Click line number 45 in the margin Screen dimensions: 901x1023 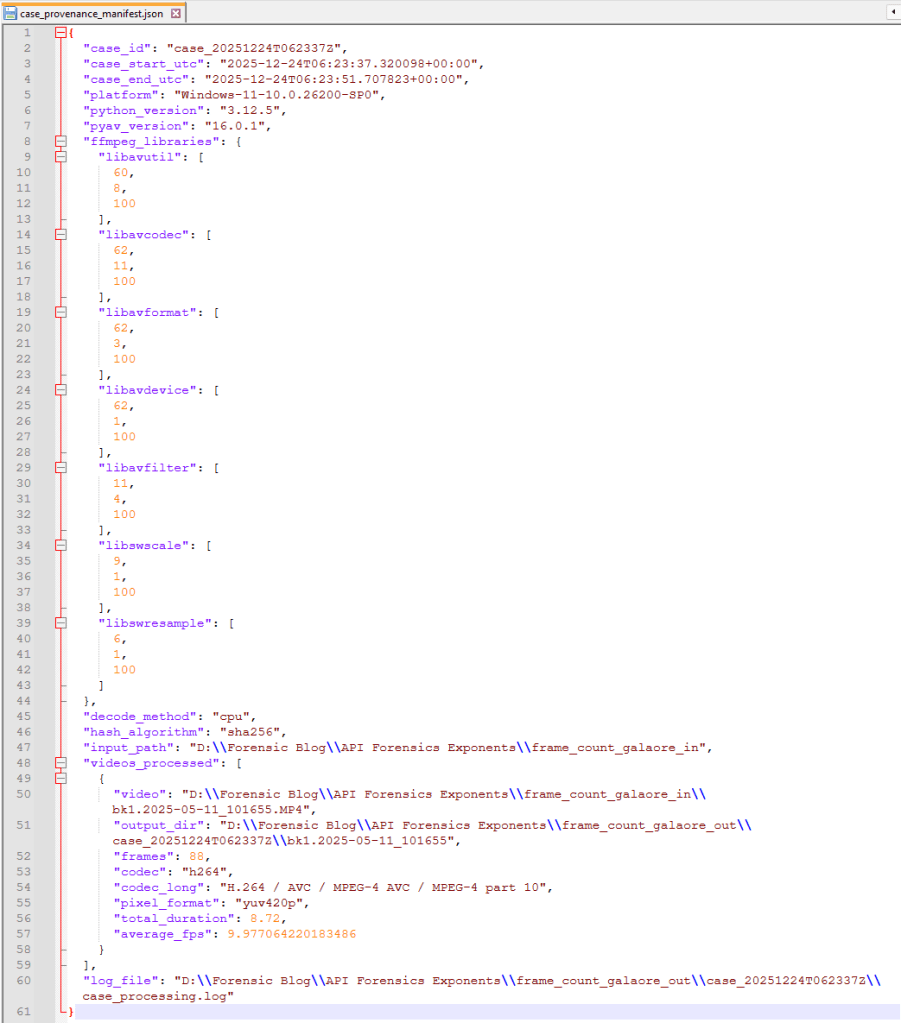coord(25,716)
